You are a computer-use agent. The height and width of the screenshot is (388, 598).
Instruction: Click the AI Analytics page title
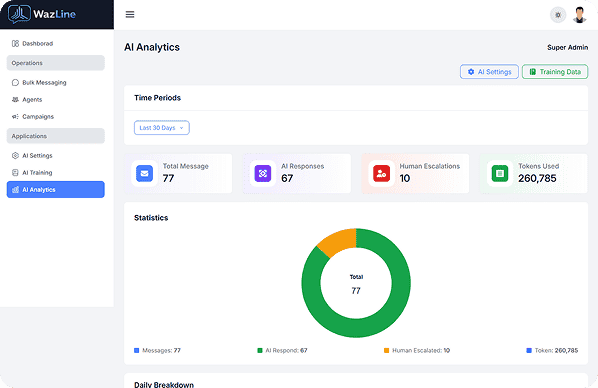point(152,47)
